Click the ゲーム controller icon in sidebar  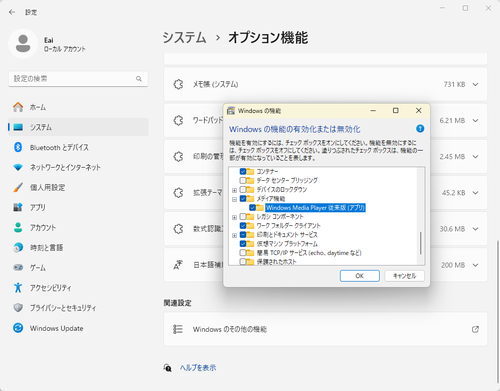(x=18, y=267)
